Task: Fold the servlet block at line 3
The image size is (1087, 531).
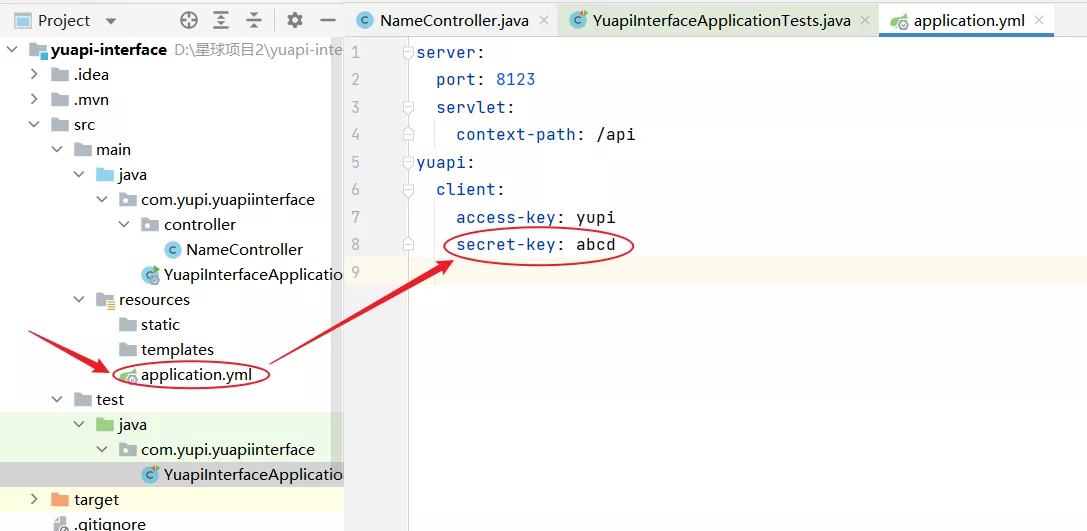Action: (x=408, y=107)
